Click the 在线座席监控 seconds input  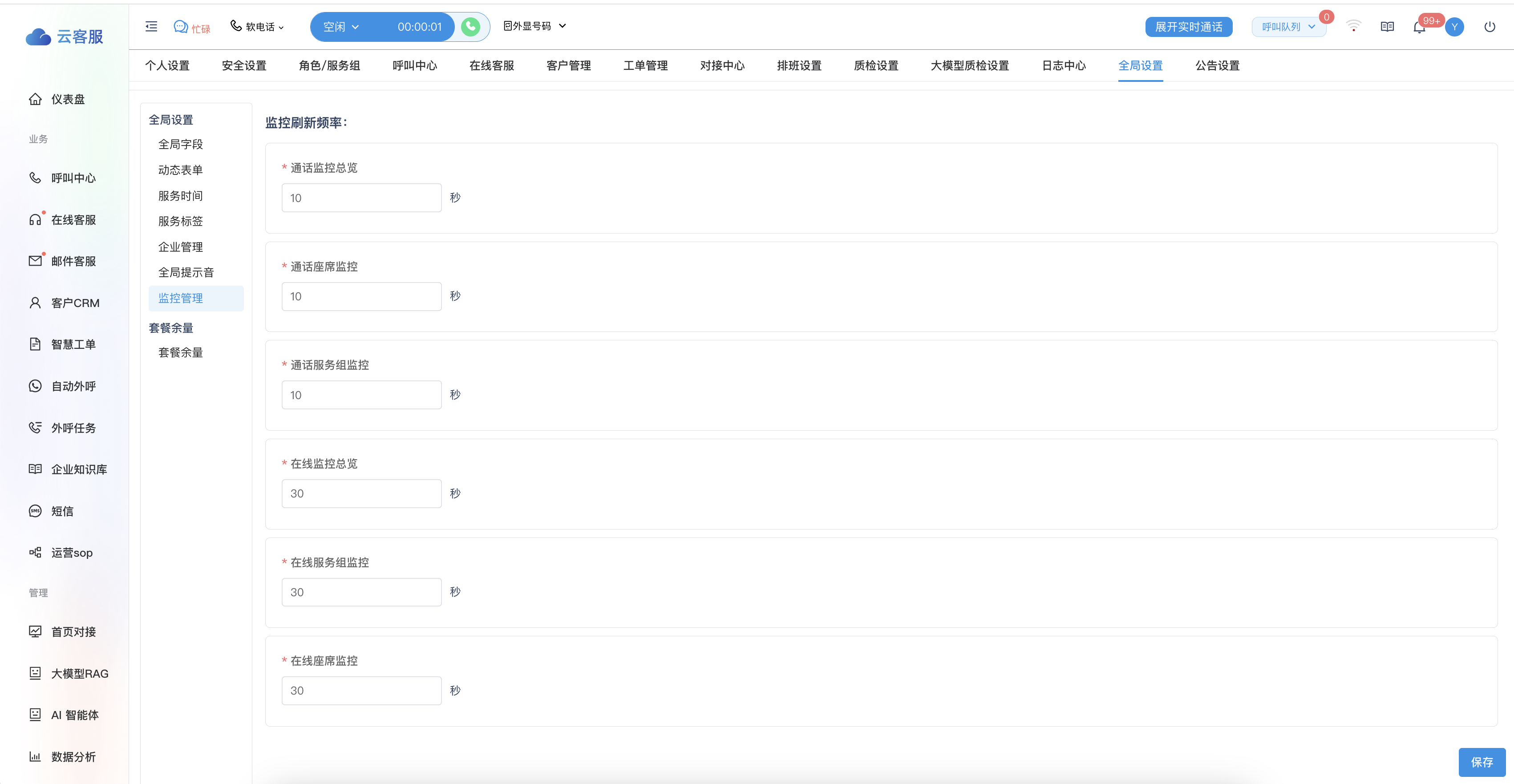(361, 691)
